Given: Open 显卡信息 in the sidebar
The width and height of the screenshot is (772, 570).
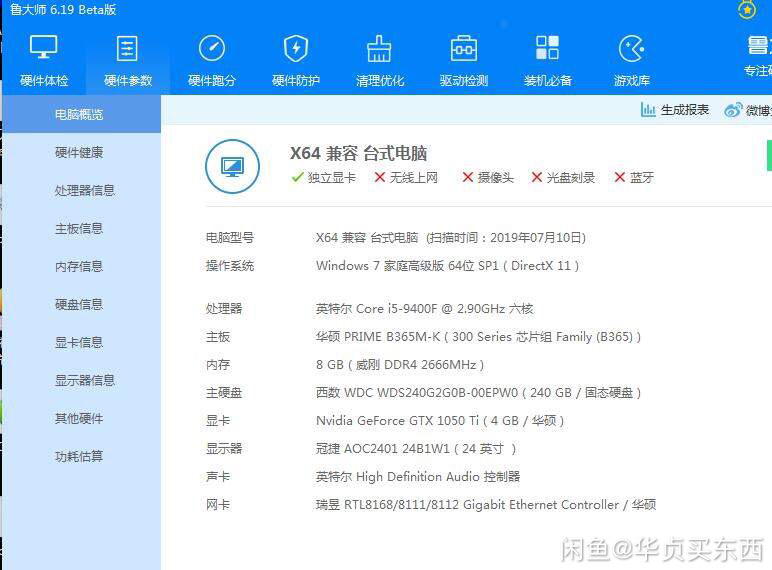Looking at the screenshot, I should coord(79,342).
